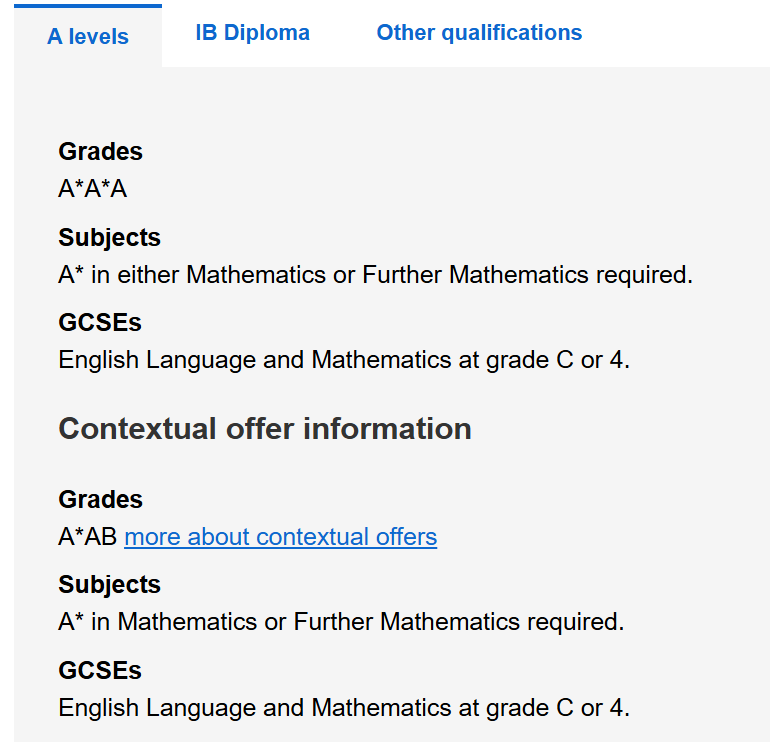Click the first Subjects heading

(x=110, y=238)
